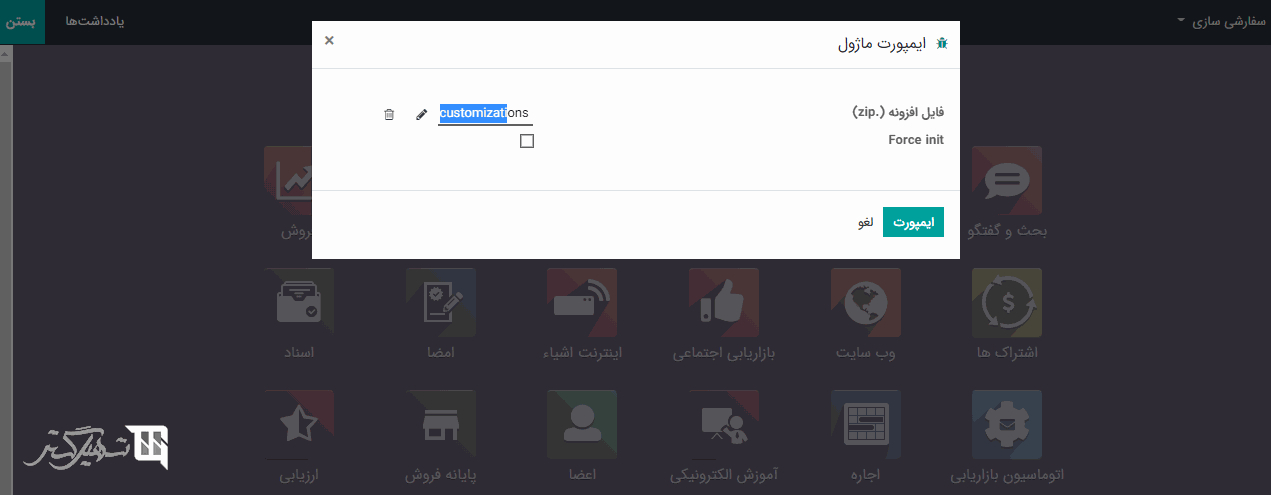Screen dimensions: 1271x495
Task: Click the customizations file name field
Action: [x=485, y=114]
